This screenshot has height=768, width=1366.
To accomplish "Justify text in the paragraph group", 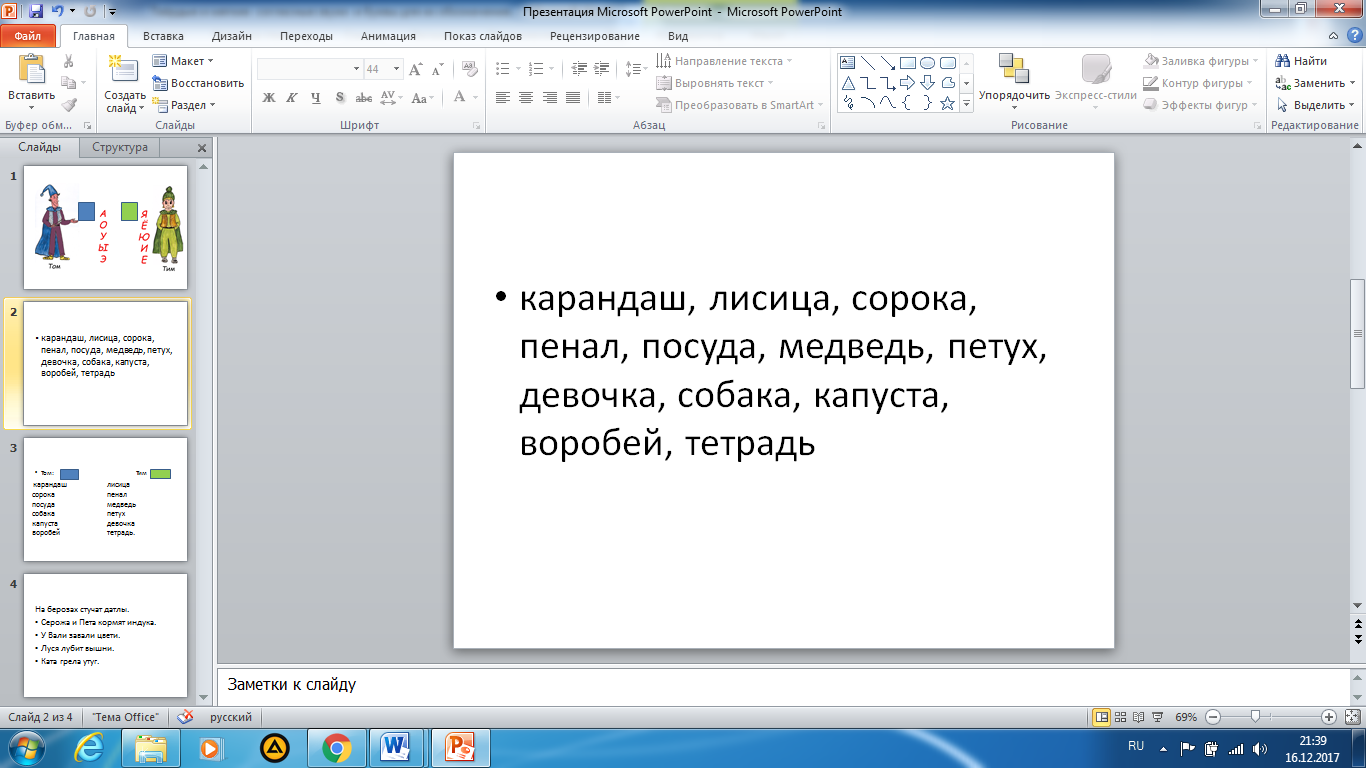I will (x=572, y=97).
